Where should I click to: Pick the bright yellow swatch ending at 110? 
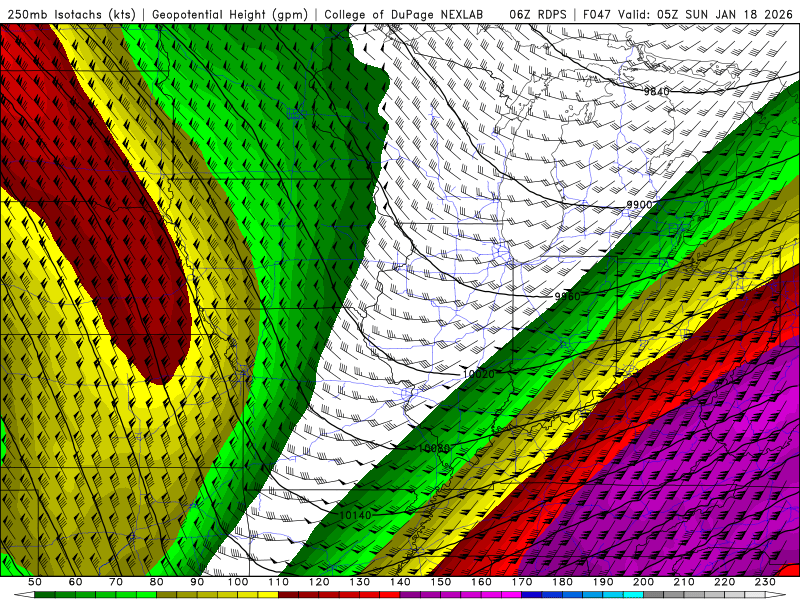(268, 595)
